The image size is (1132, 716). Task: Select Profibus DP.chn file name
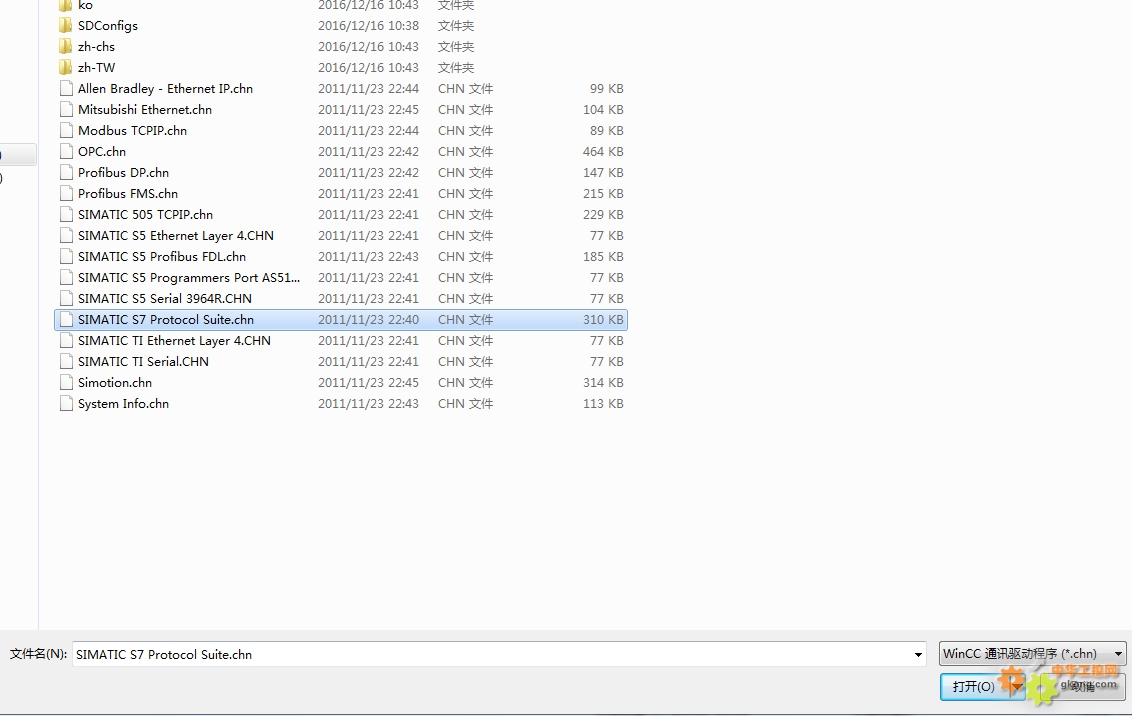coord(123,173)
